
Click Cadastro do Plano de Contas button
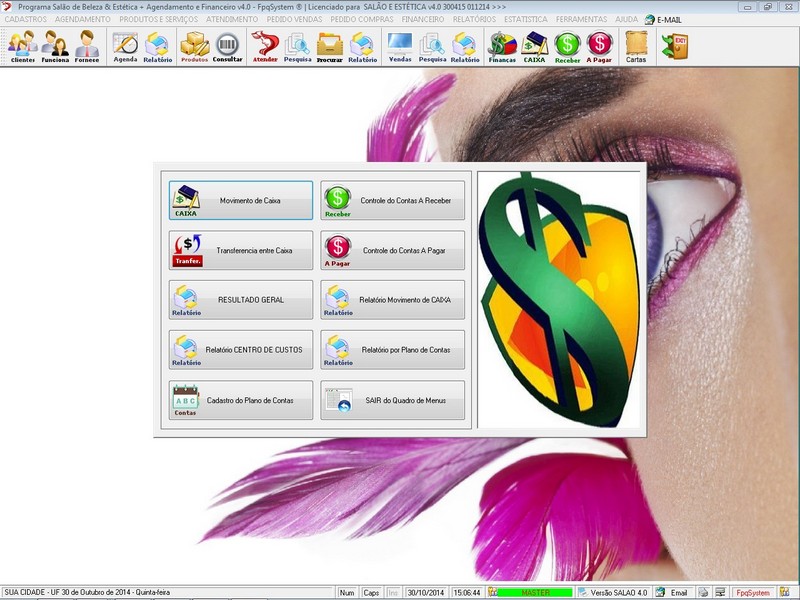tap(241, 401)
